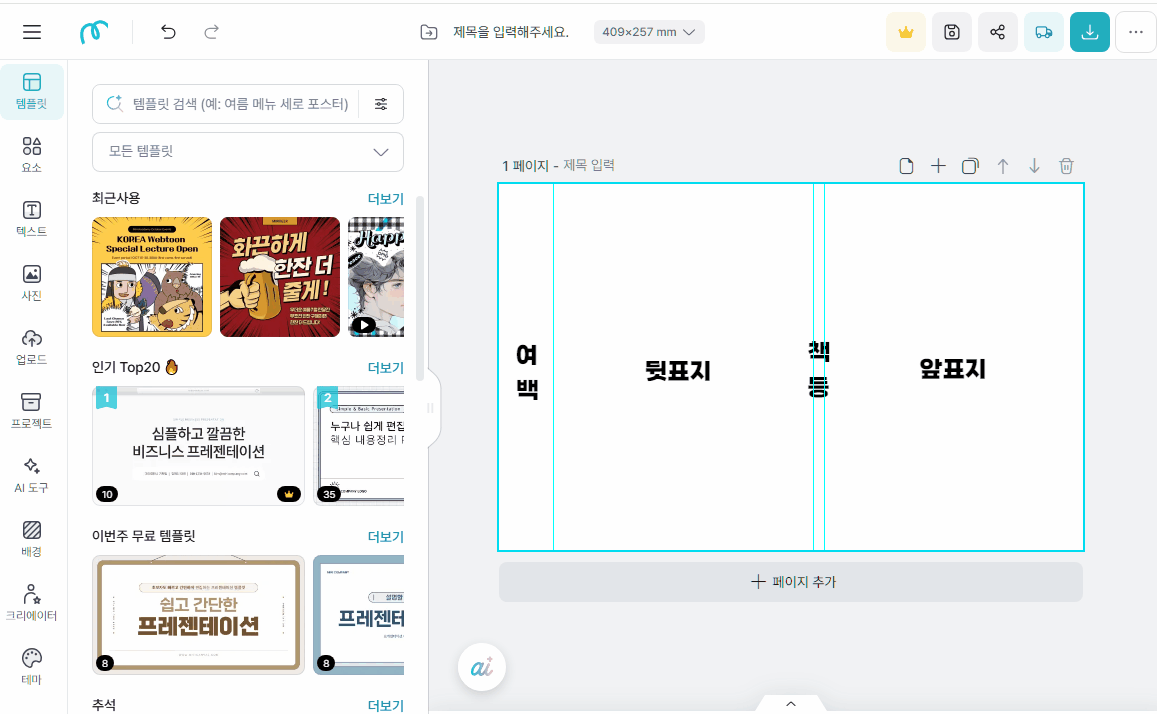Screen dimensions: 1157x714
Task: Open the 모든 템플릿 dropdown
Action: click(x=247, y=152)
